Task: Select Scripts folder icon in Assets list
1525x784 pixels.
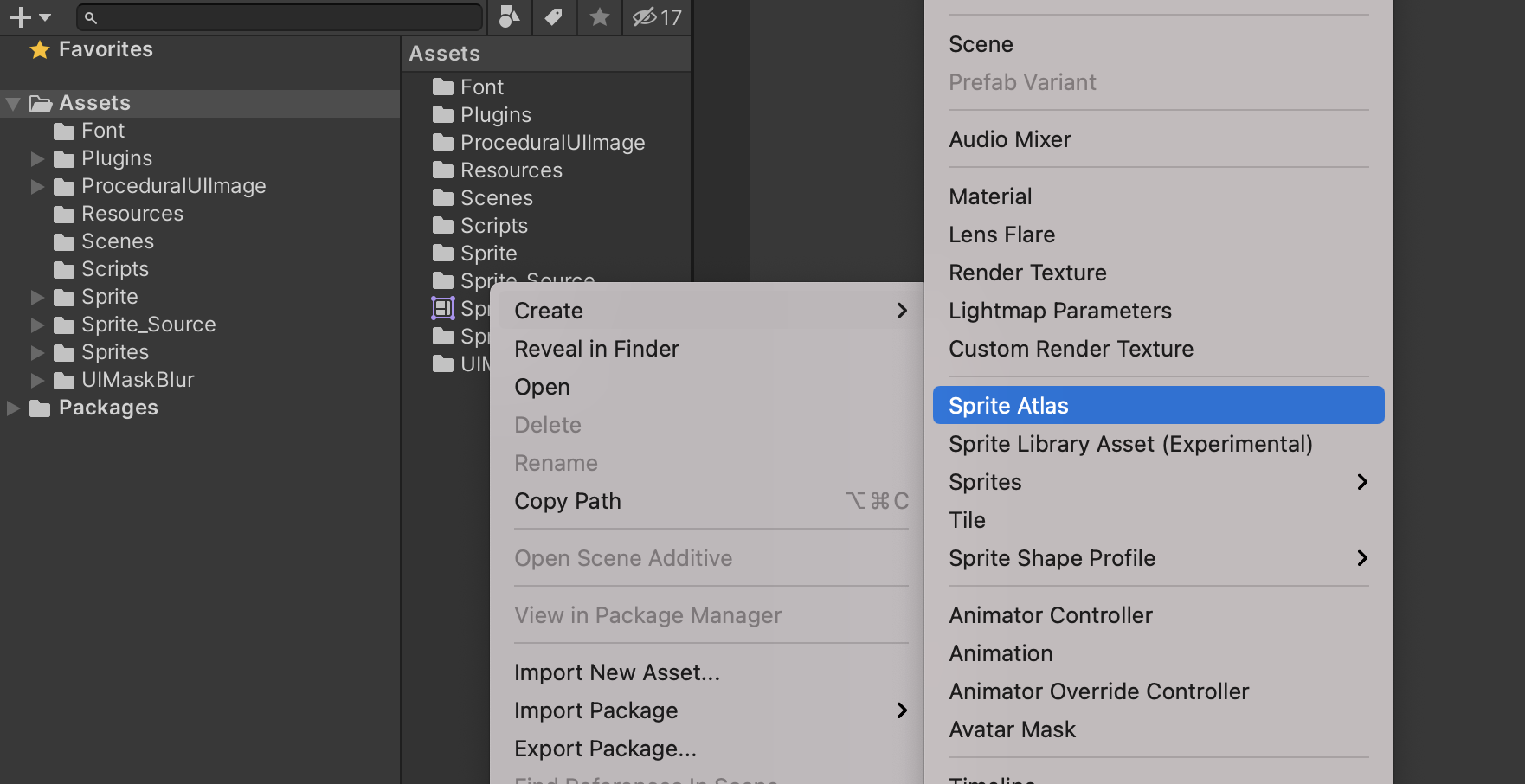Action: point(443,226)
